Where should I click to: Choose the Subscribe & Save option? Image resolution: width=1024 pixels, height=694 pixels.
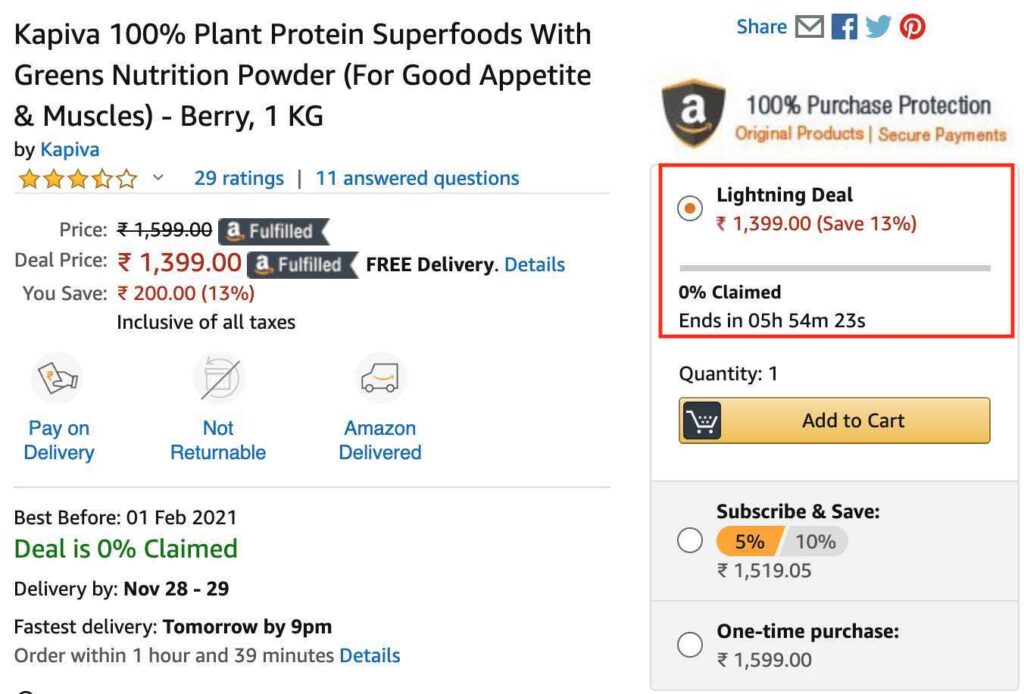(x=690, y=540)
